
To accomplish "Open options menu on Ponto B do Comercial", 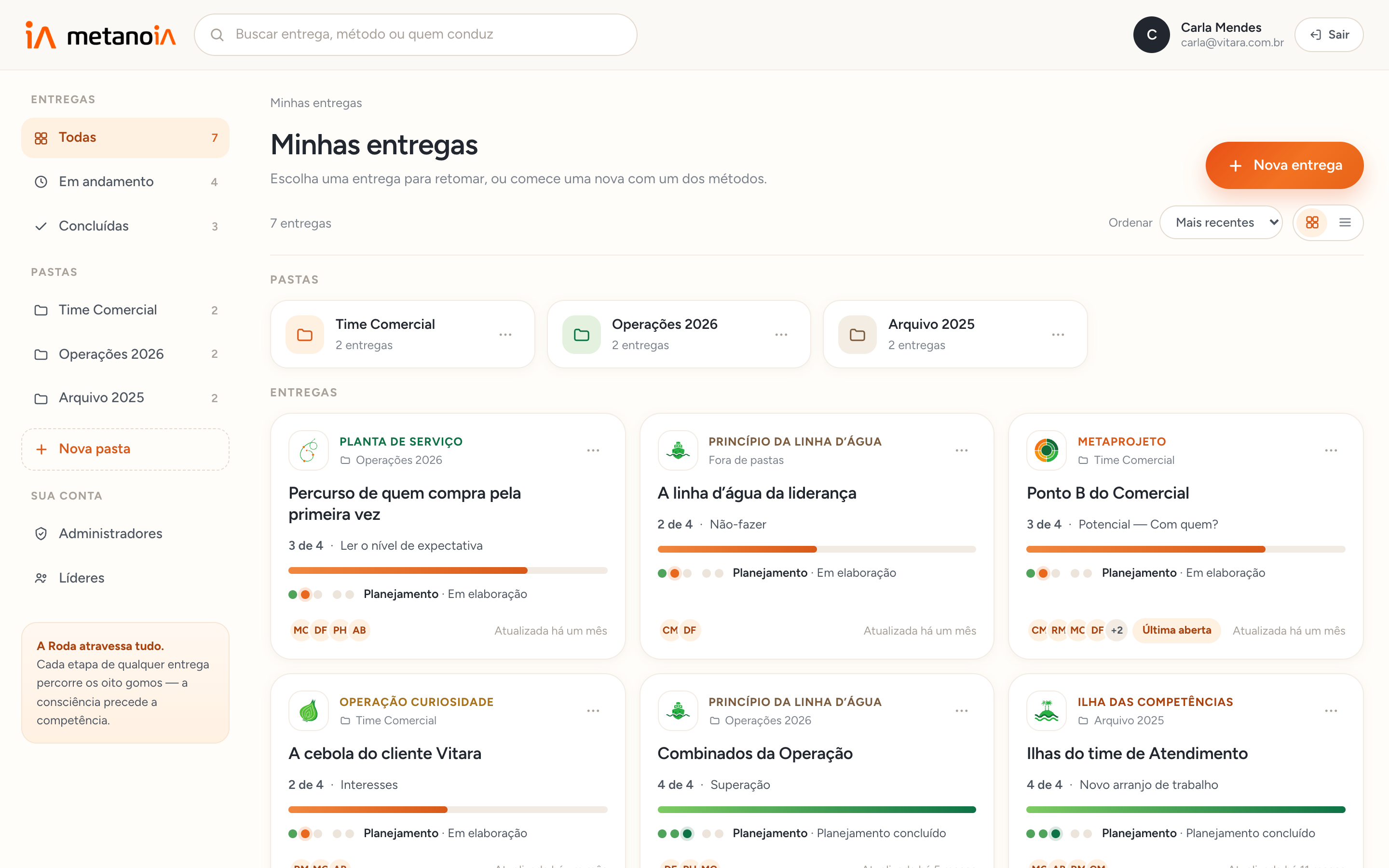I will 1331,451.
